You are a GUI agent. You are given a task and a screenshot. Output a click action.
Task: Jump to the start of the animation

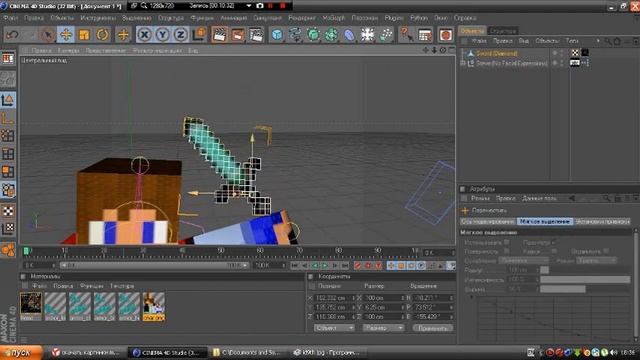(x=295, y=266)
